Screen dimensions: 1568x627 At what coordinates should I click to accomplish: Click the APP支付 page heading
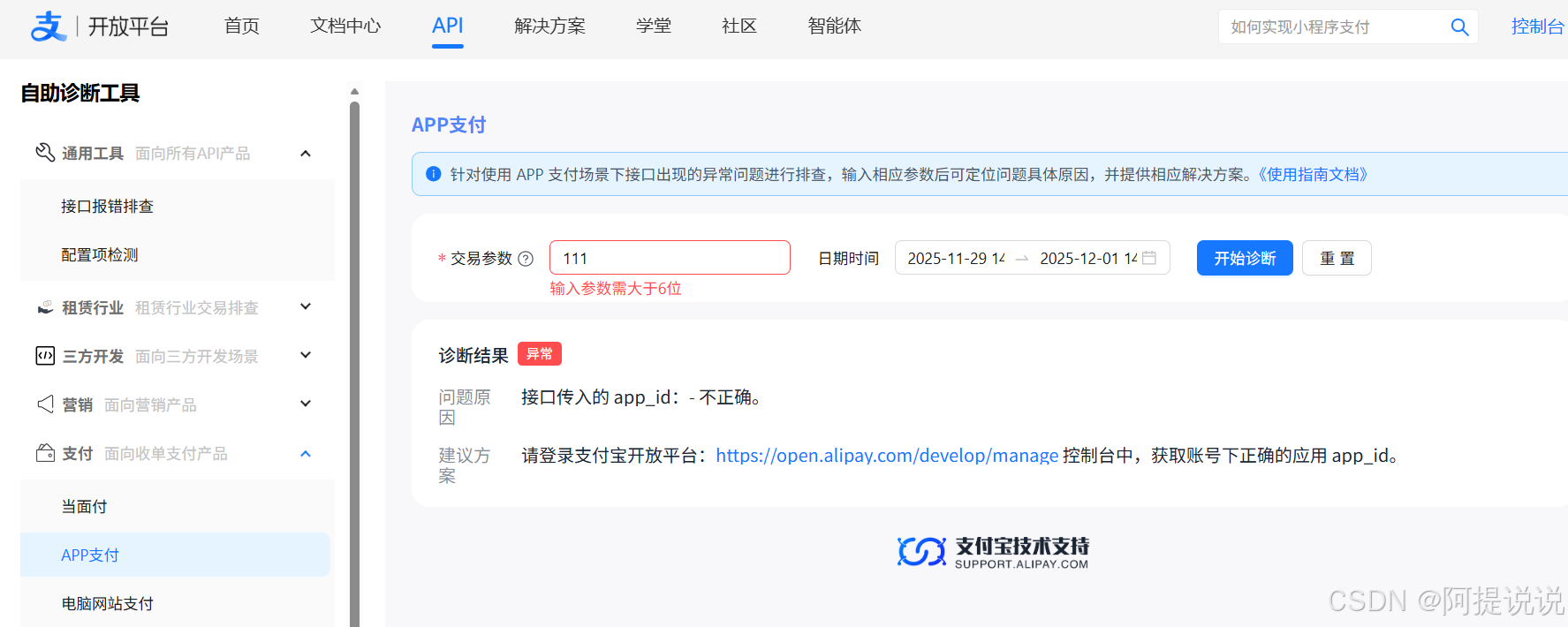tap(449, 125)
